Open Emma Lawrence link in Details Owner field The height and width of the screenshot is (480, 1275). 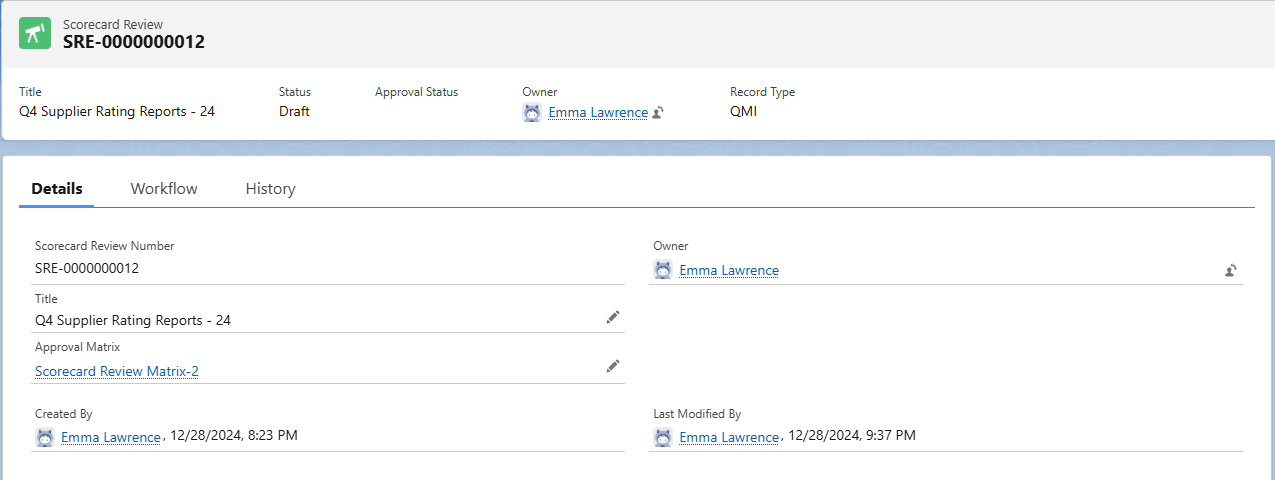coord(729,270)
